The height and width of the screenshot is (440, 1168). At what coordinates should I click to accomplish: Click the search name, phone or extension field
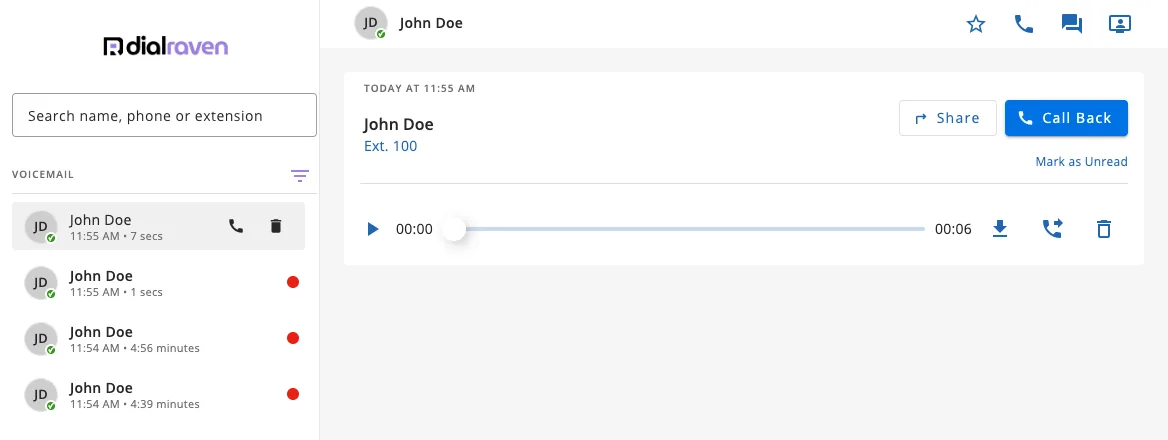[165, 115]
